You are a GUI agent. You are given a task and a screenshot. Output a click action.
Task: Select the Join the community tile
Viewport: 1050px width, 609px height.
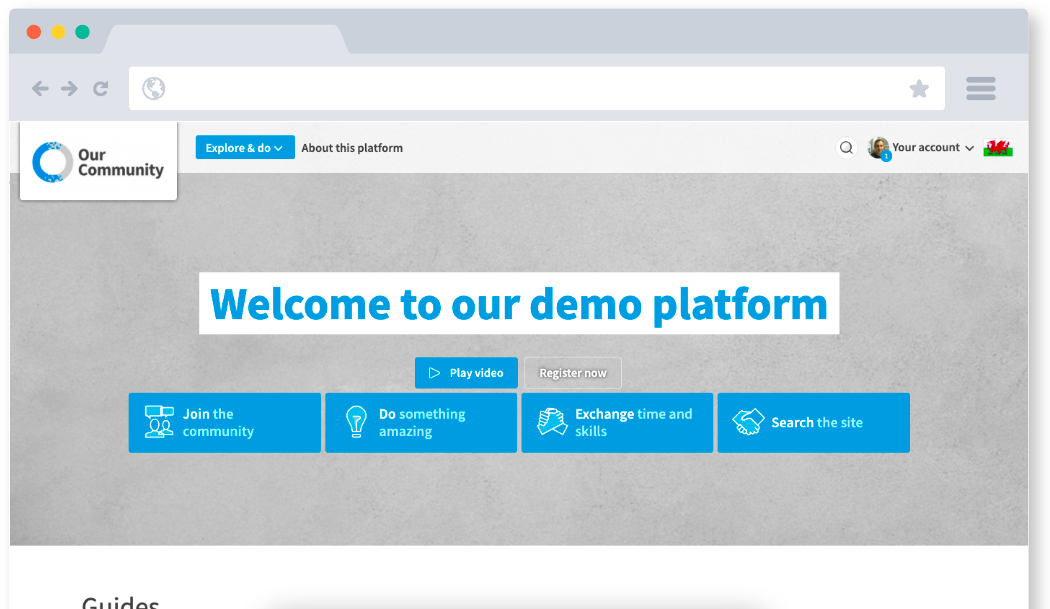pos(225,423)
